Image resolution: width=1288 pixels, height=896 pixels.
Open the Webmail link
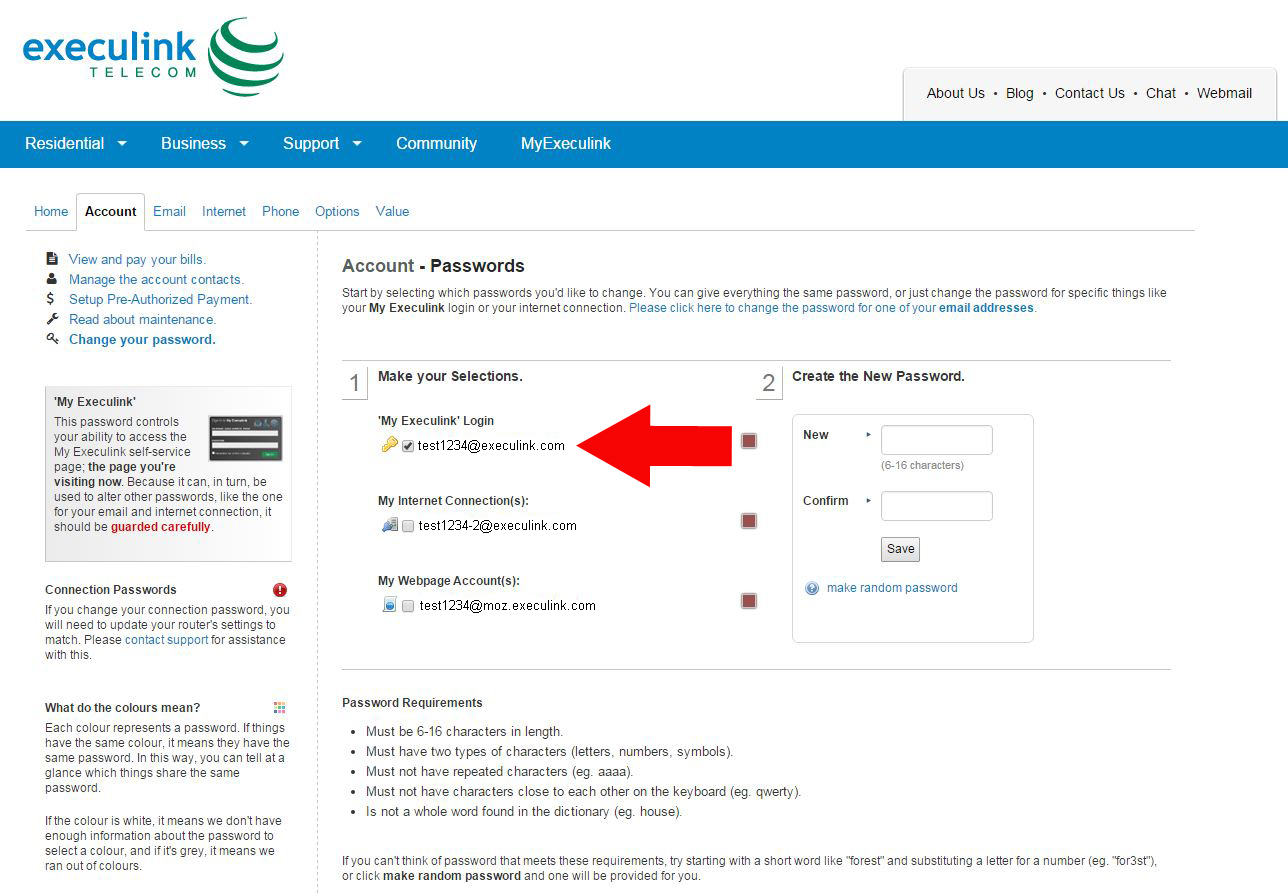click(1225, 93)
